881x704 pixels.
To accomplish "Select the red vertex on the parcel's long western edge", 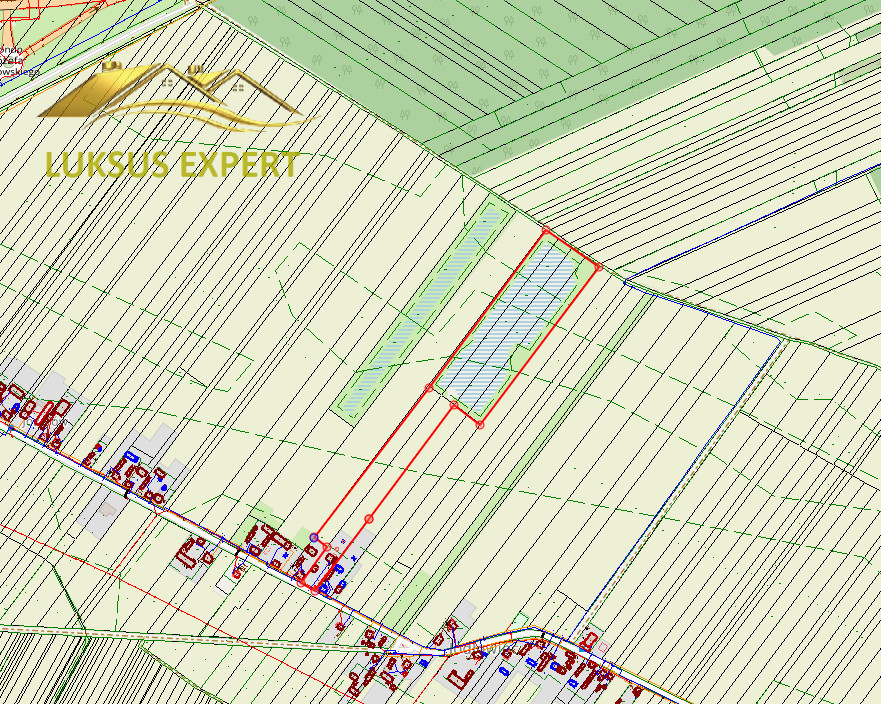I will (x=429, y=388).
